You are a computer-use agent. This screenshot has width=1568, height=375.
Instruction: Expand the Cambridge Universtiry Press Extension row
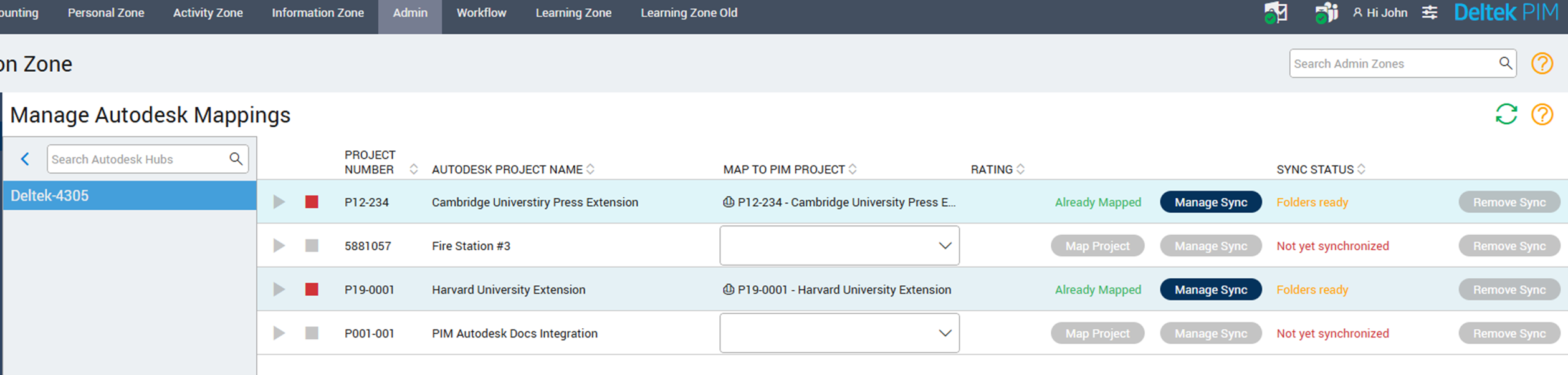pyautogui.click(x=279, y=202)
